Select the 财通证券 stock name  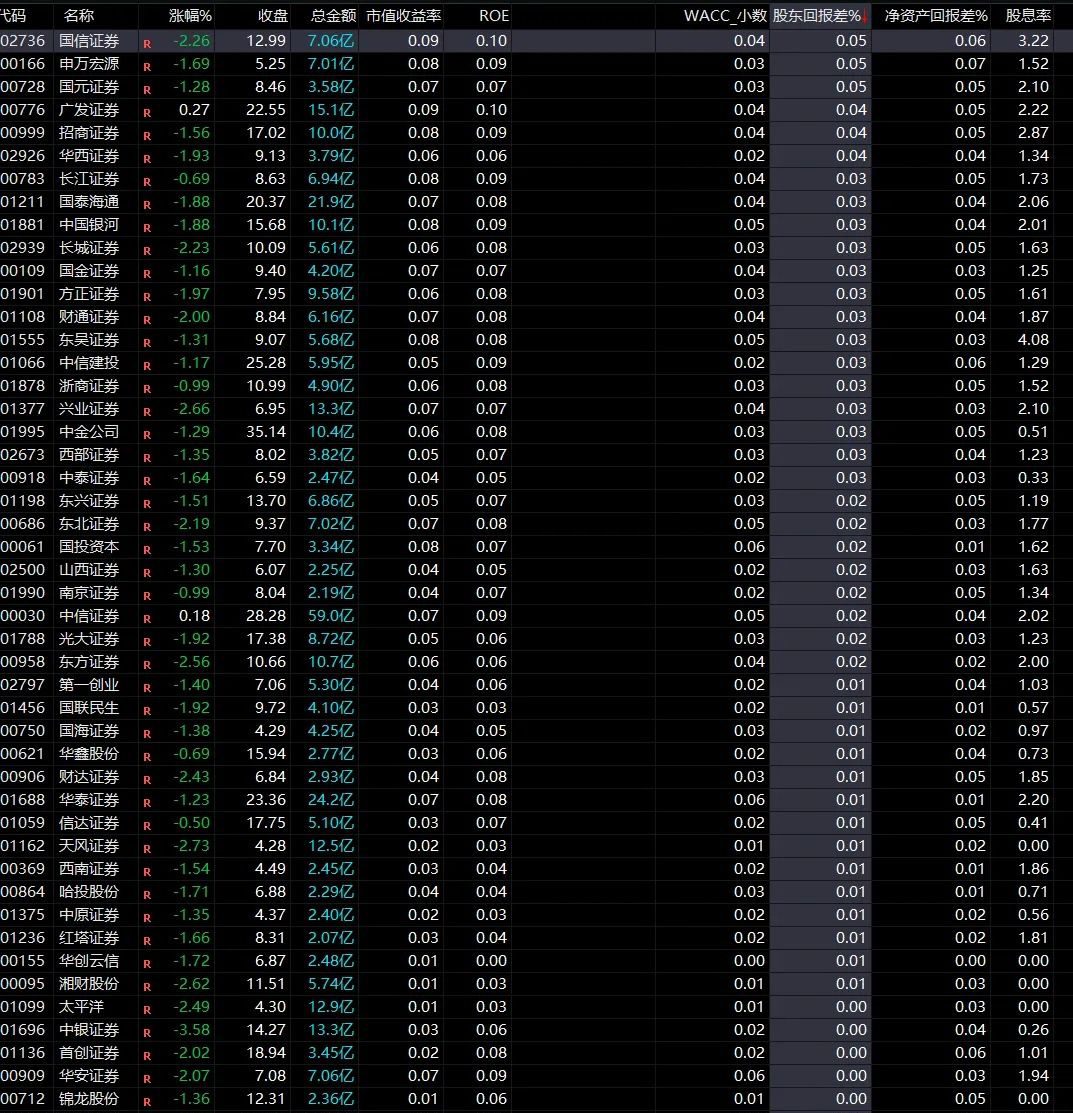(89, 317)
